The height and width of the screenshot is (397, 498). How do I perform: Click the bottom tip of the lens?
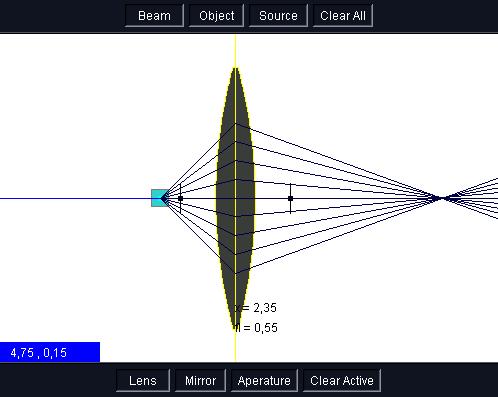235,328
